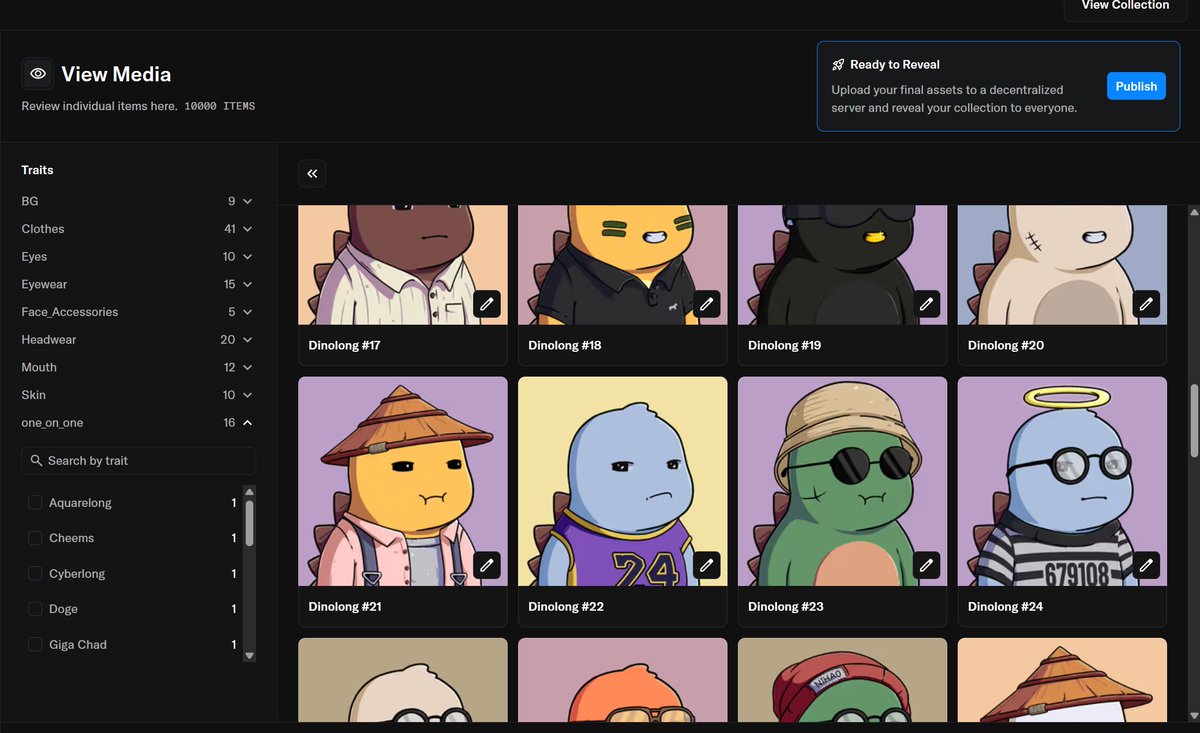
Task: Check the Aquarelong trait checkbox
Action: pyautogui.click(x=35, y=503)
